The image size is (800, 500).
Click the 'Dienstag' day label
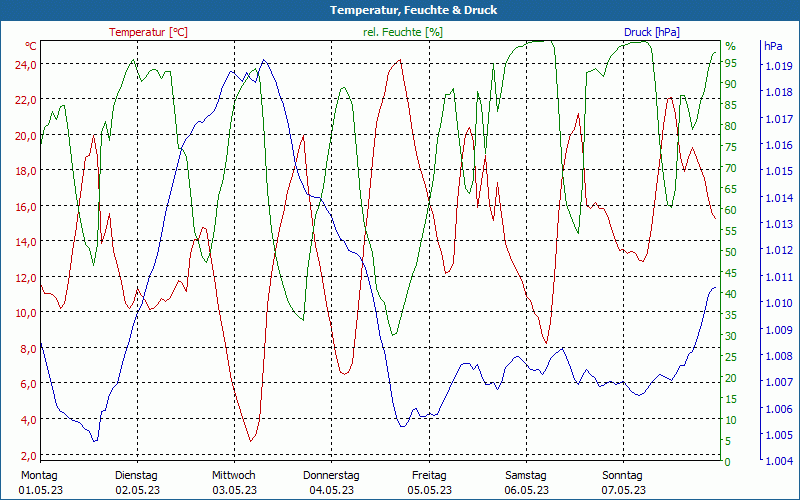pos(136,475)
